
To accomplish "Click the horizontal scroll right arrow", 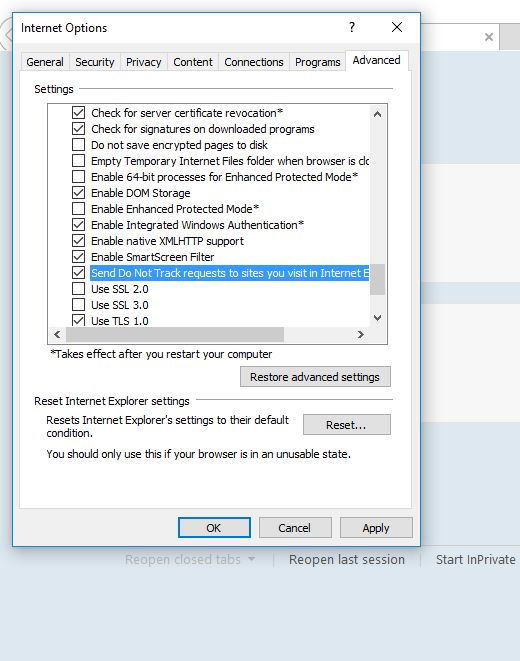I will [x=361, y=334].
